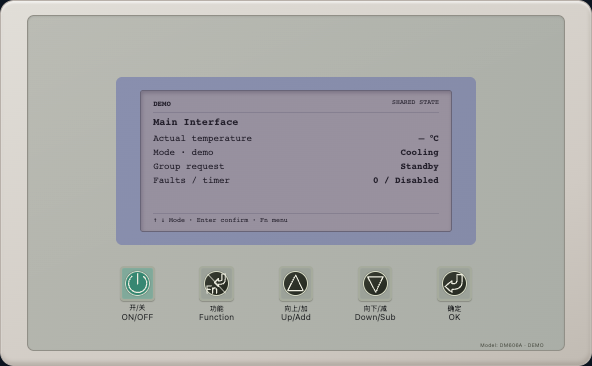Click the 'Standby' status value
592x366 pixels.
419,166
